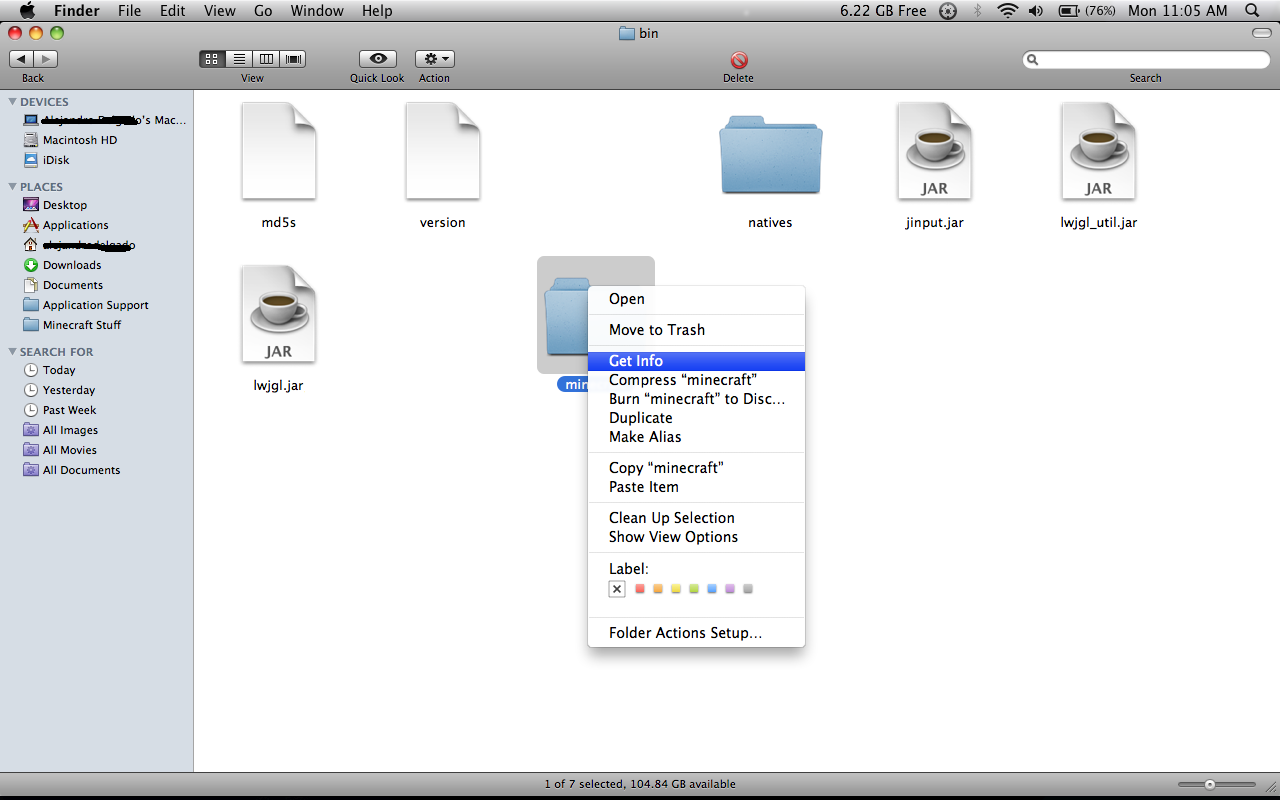Go forward with the Forward arrow button
The image size is (1280, 800).
tap(46, 59)
